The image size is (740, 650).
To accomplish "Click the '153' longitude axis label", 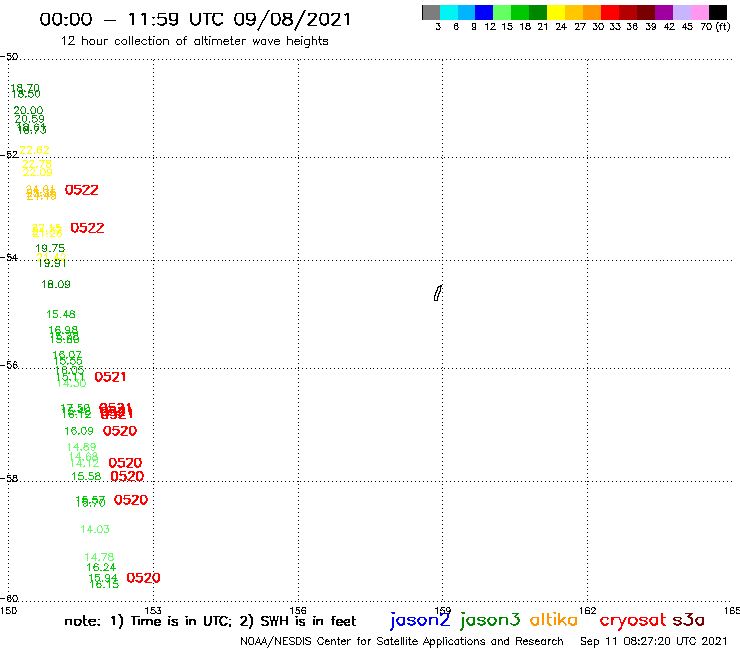I will click(153, 610).
